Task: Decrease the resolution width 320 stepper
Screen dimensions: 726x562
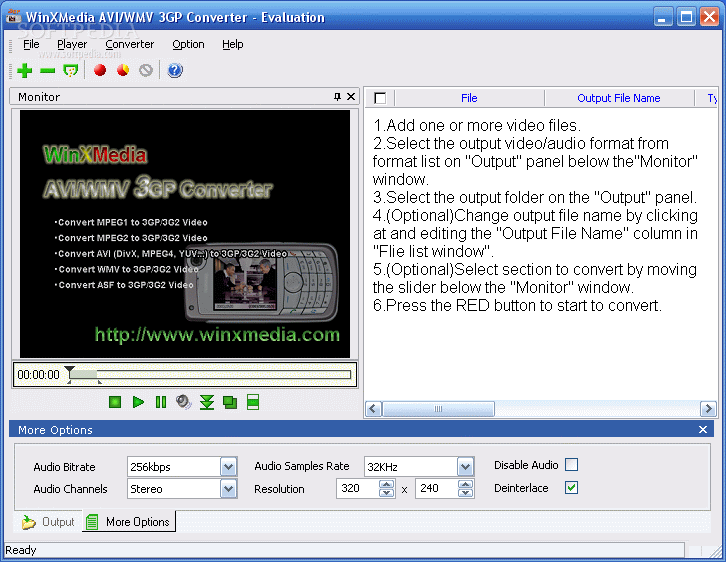Action: coord(387,493)
